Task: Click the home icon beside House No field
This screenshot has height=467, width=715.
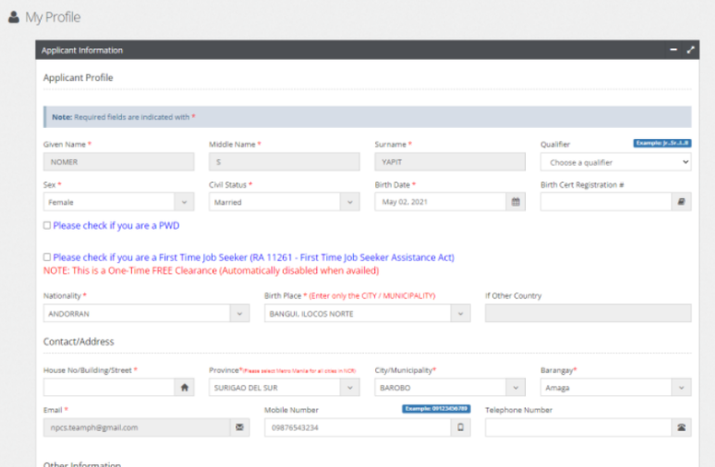Action: [184, 388]
